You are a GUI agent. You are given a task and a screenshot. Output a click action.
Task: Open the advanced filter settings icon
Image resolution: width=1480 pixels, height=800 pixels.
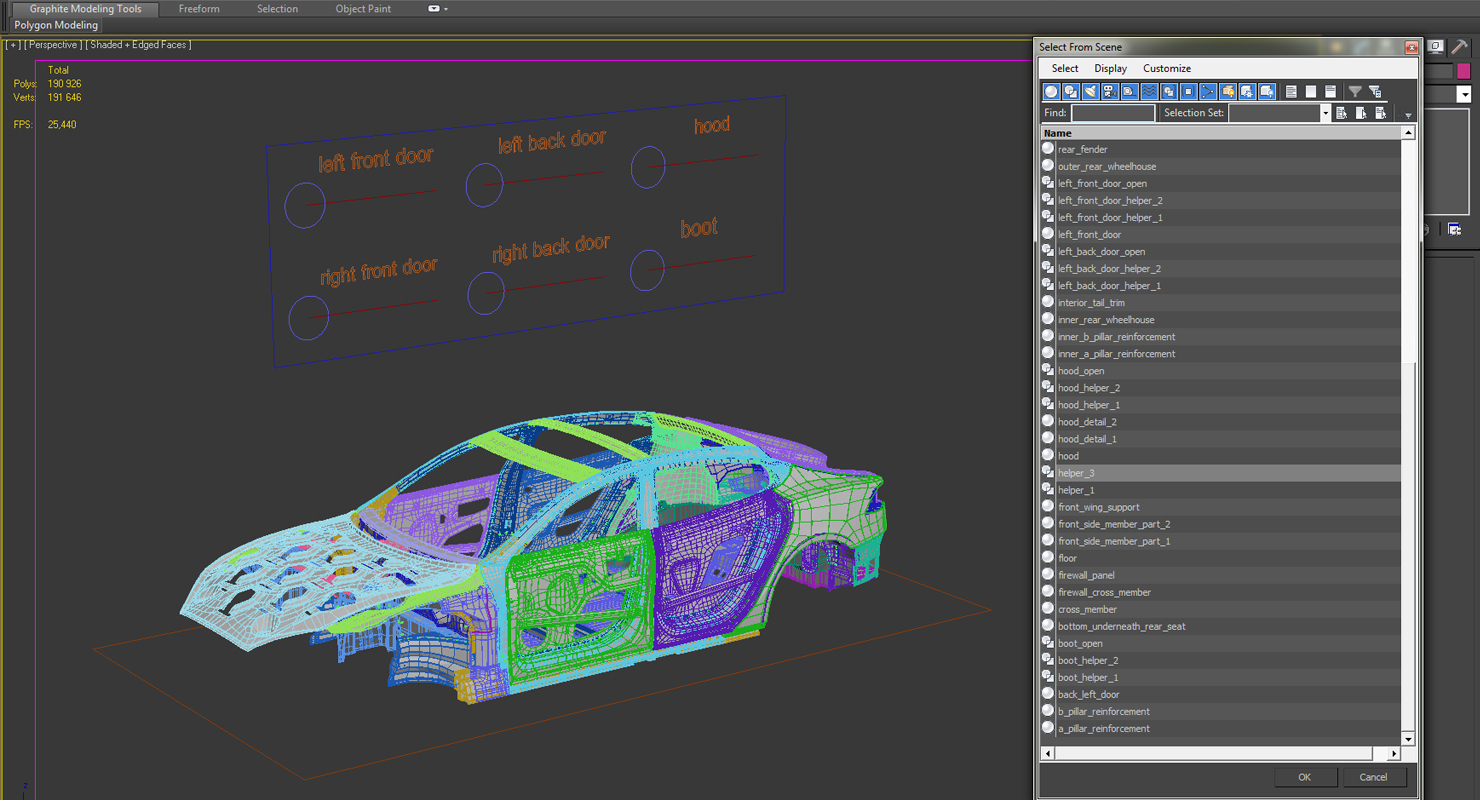click(x=1375, y=91)
